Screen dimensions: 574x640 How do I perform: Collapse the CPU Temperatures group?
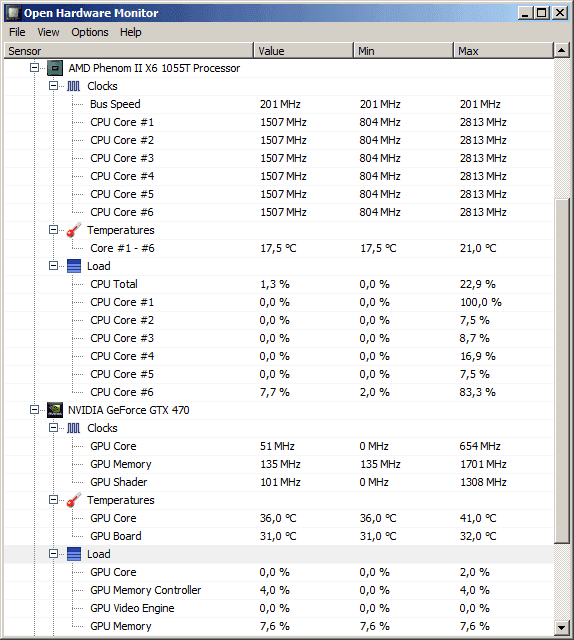tap(53, 229)
